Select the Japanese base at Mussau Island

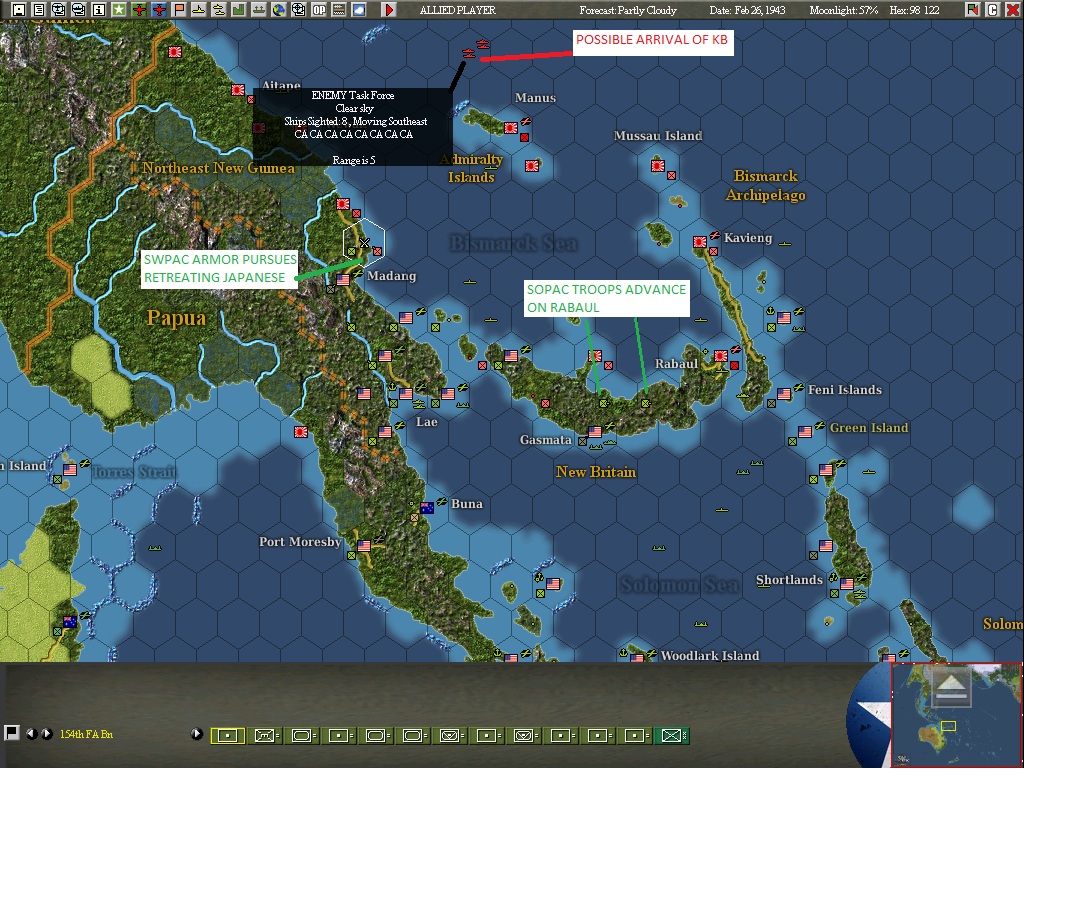(658, 166)
